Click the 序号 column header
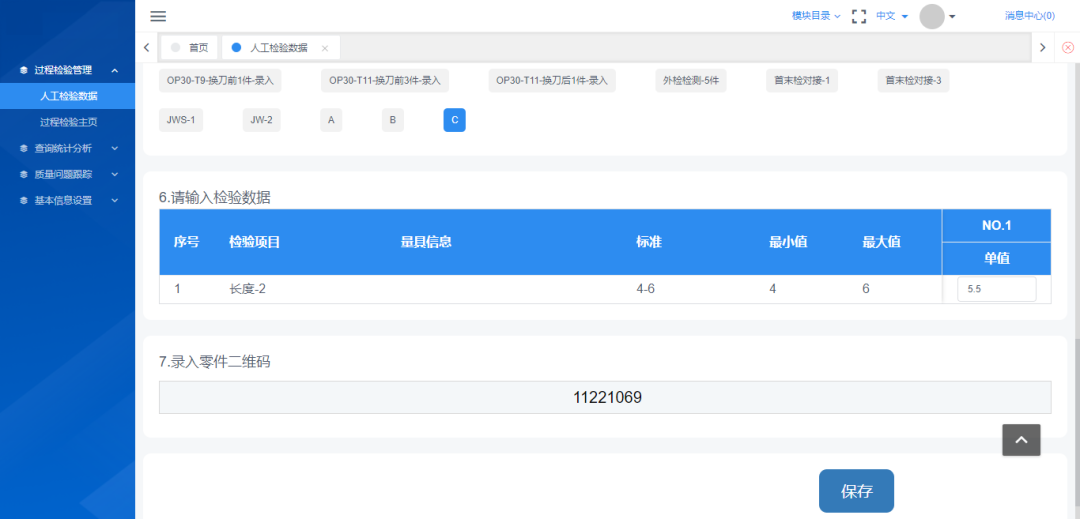This screenshot has height=519, width=1080. pos(187,242)
